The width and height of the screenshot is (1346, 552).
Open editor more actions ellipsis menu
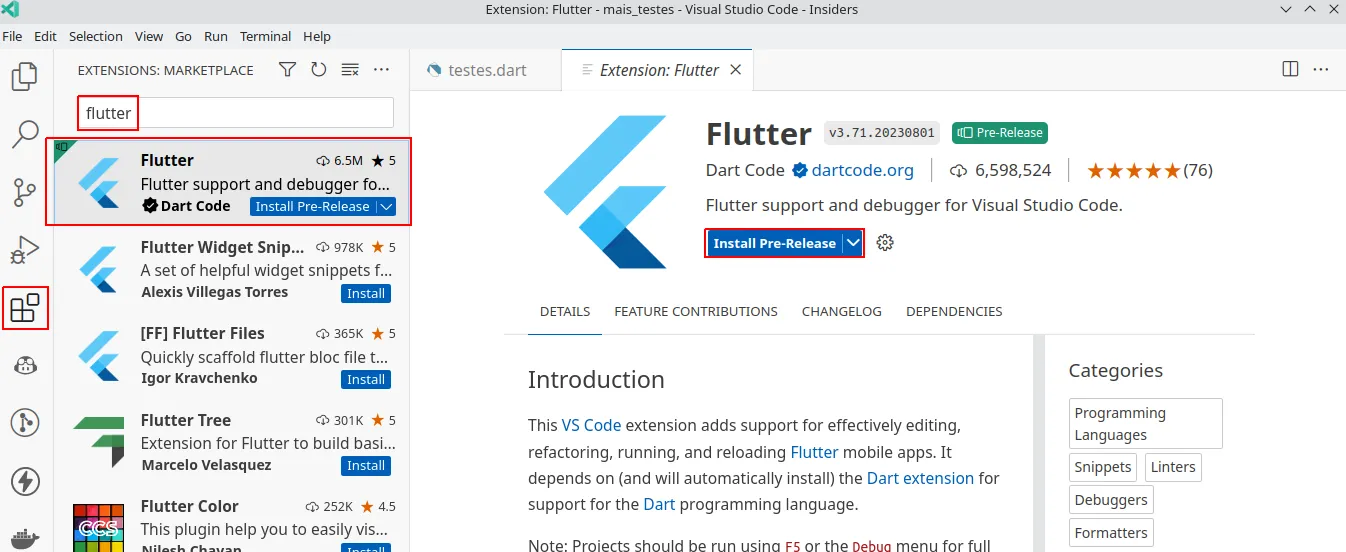(x=1322, y=70)
